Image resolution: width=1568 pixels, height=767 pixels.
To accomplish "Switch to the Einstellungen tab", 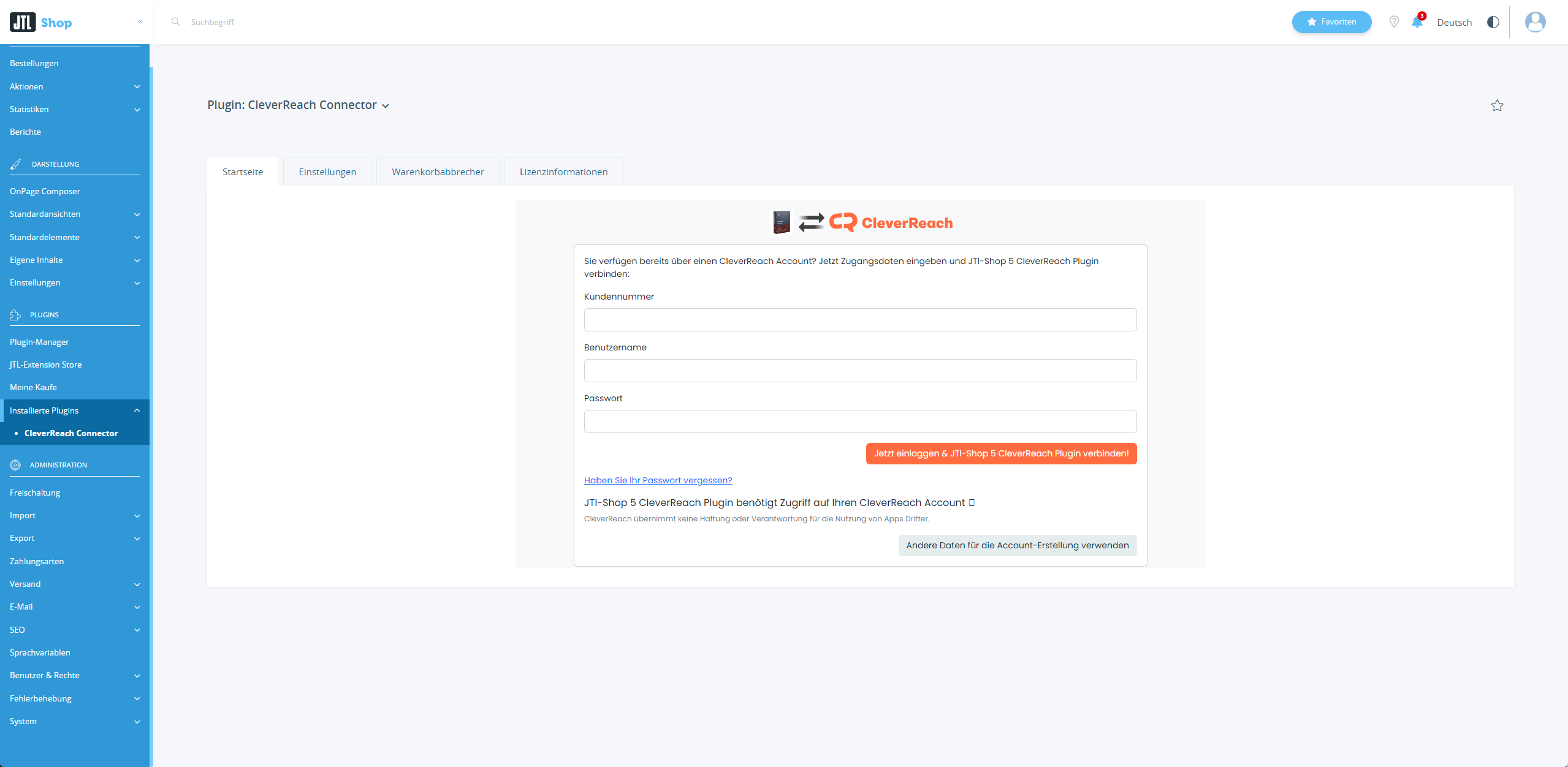I will 327,172.
